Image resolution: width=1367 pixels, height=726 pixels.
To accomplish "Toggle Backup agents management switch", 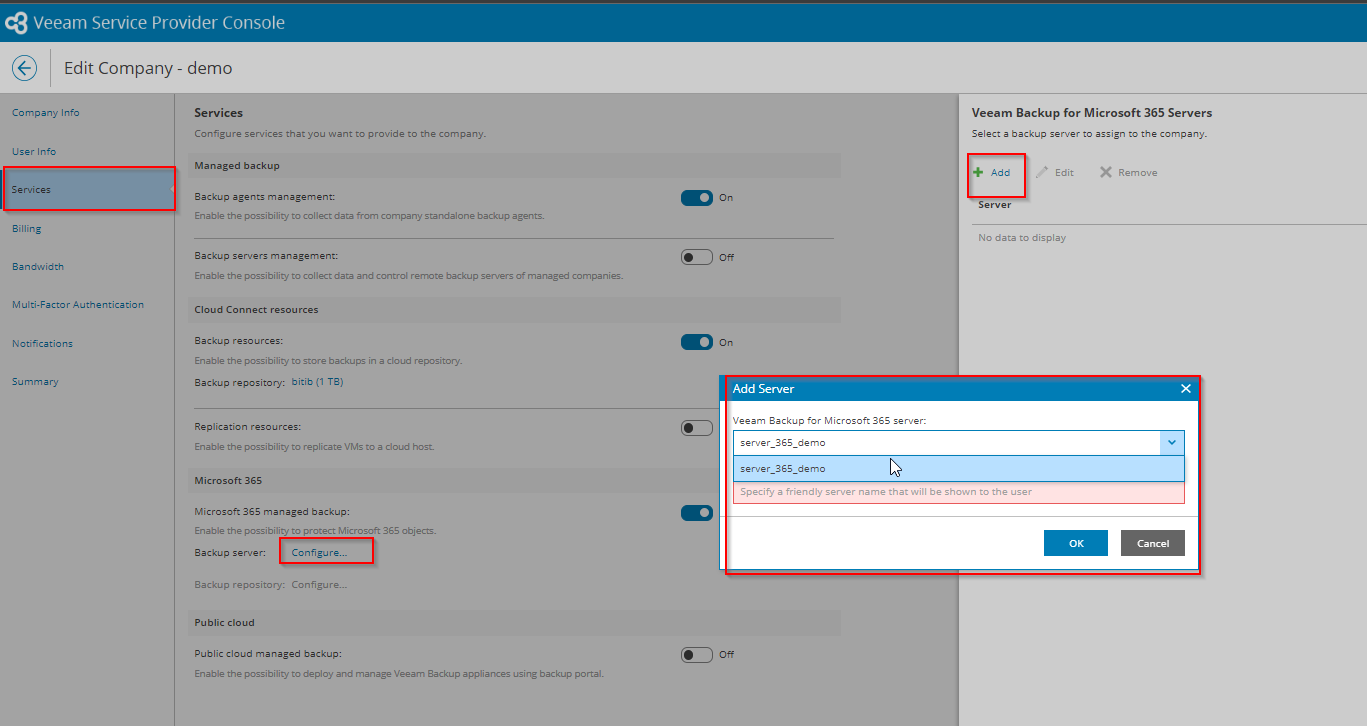I will (697, 198).
